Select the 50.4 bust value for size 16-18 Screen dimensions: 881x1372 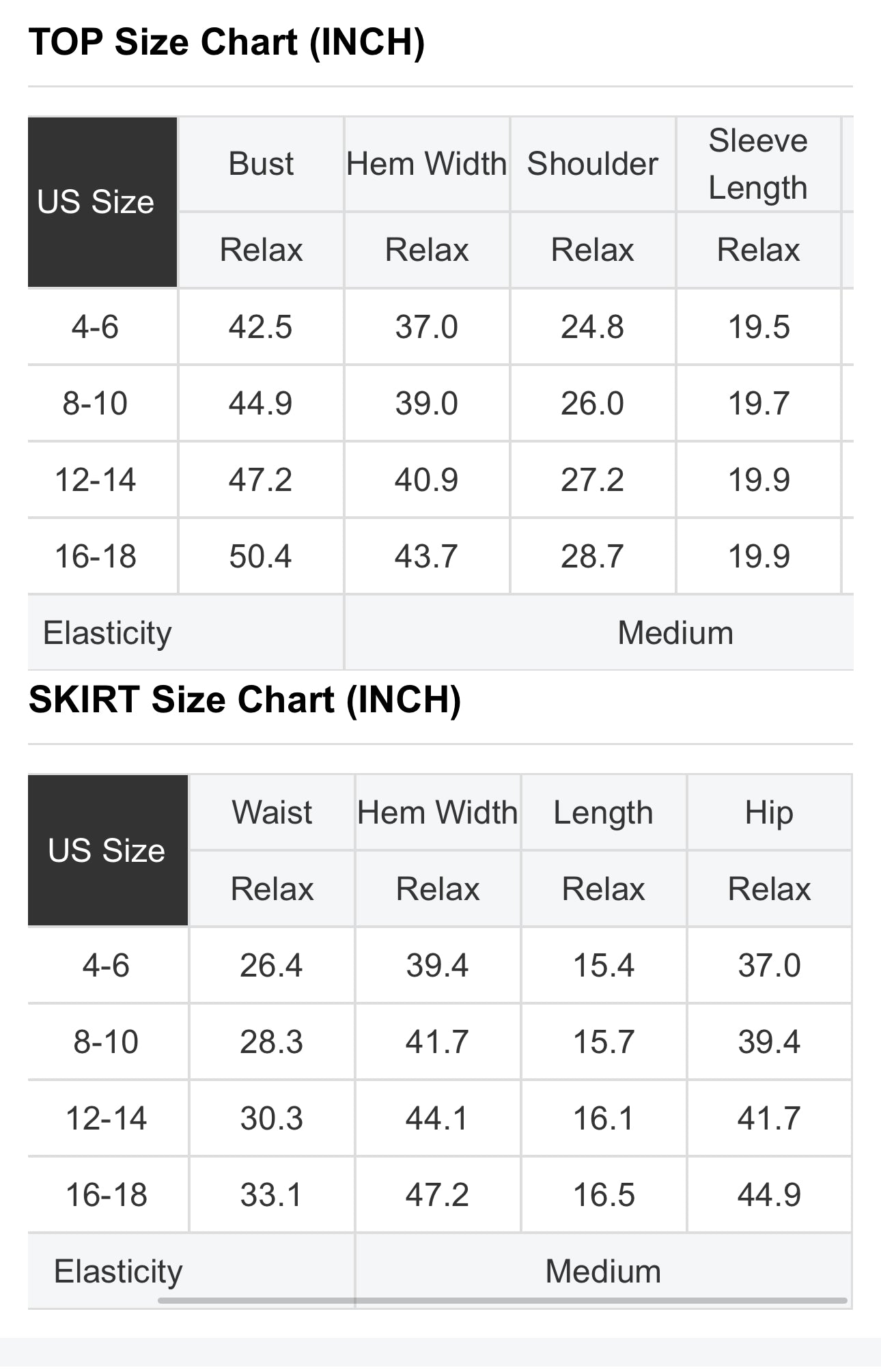(260, 557)
